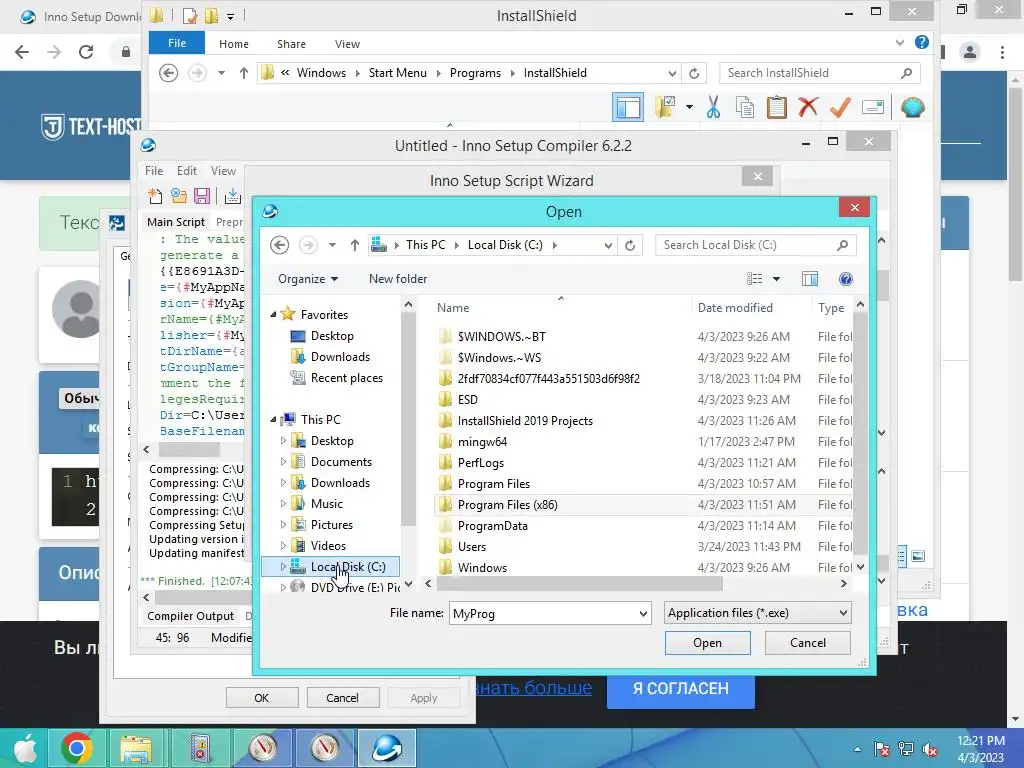Switch to Compiler Output tab
The width and height of the screenshot is (1024, 768).
pyautogui.click(x=190, y=616)
